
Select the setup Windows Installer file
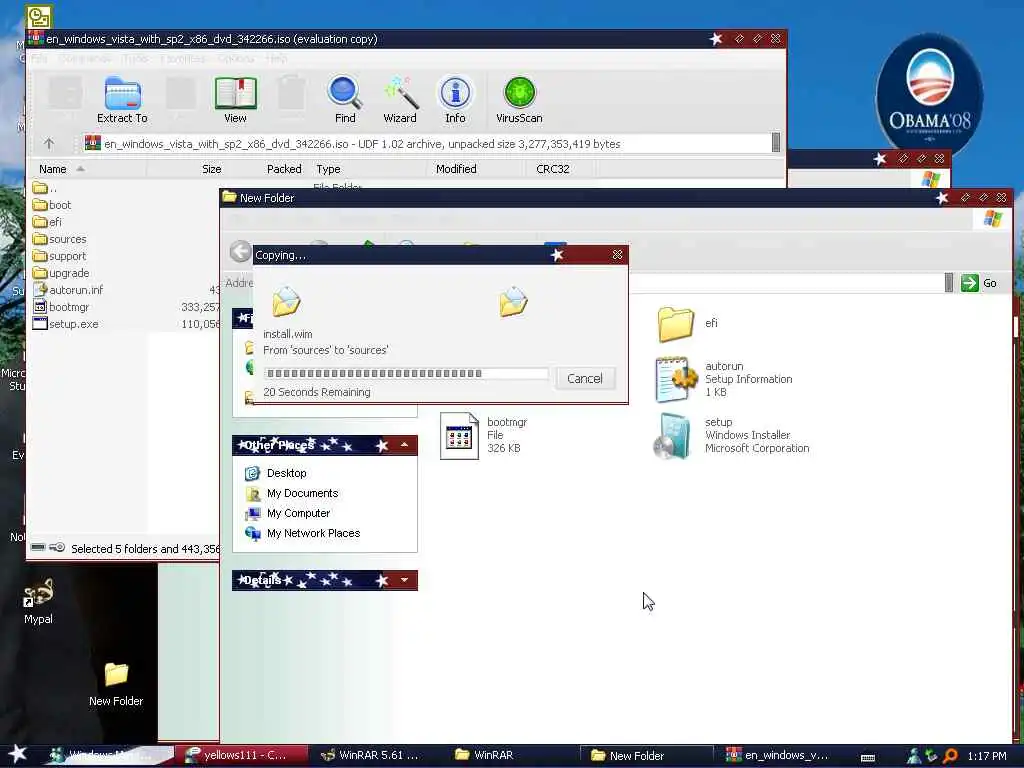click(731, 436)
